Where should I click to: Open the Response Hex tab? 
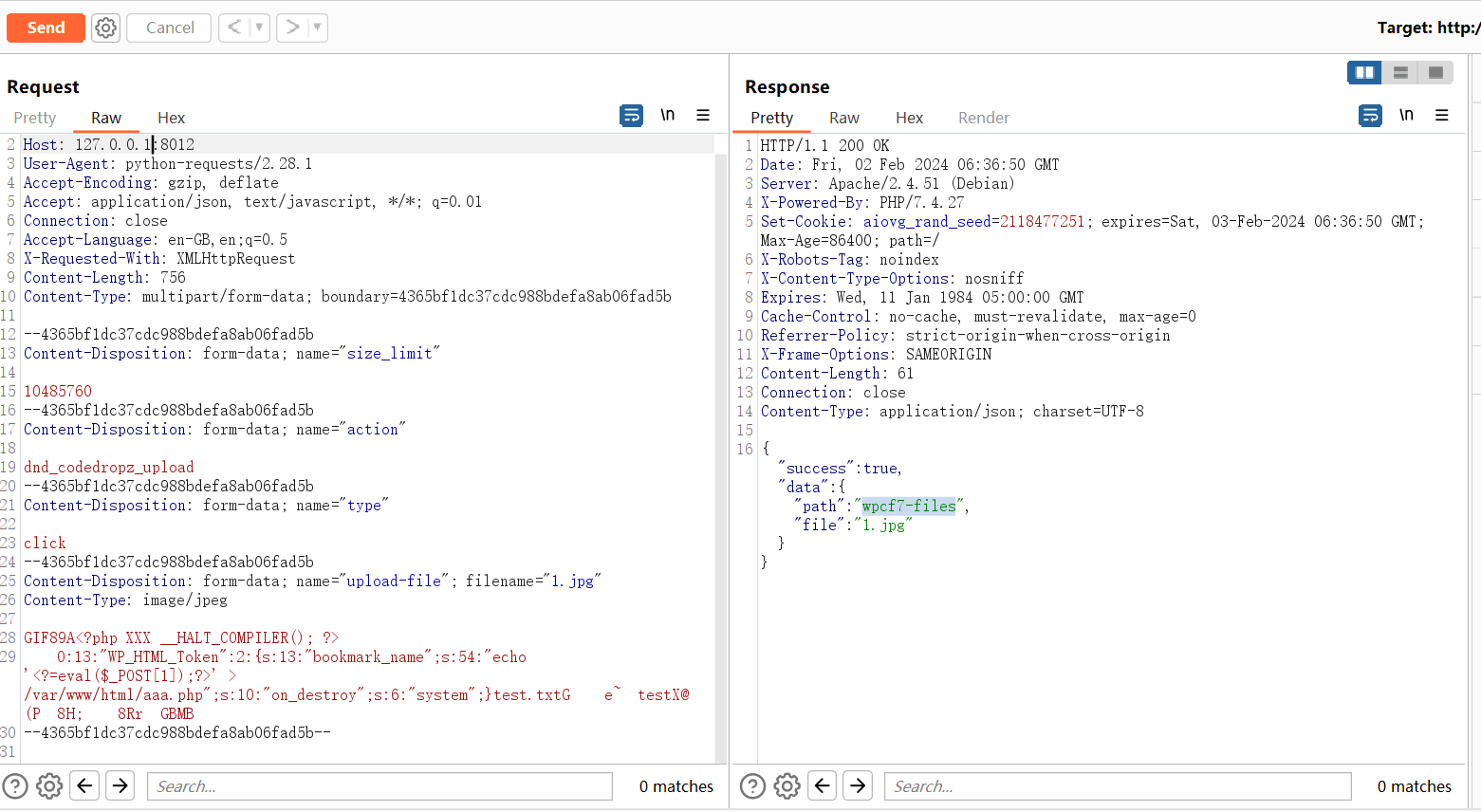pos(909,118)
